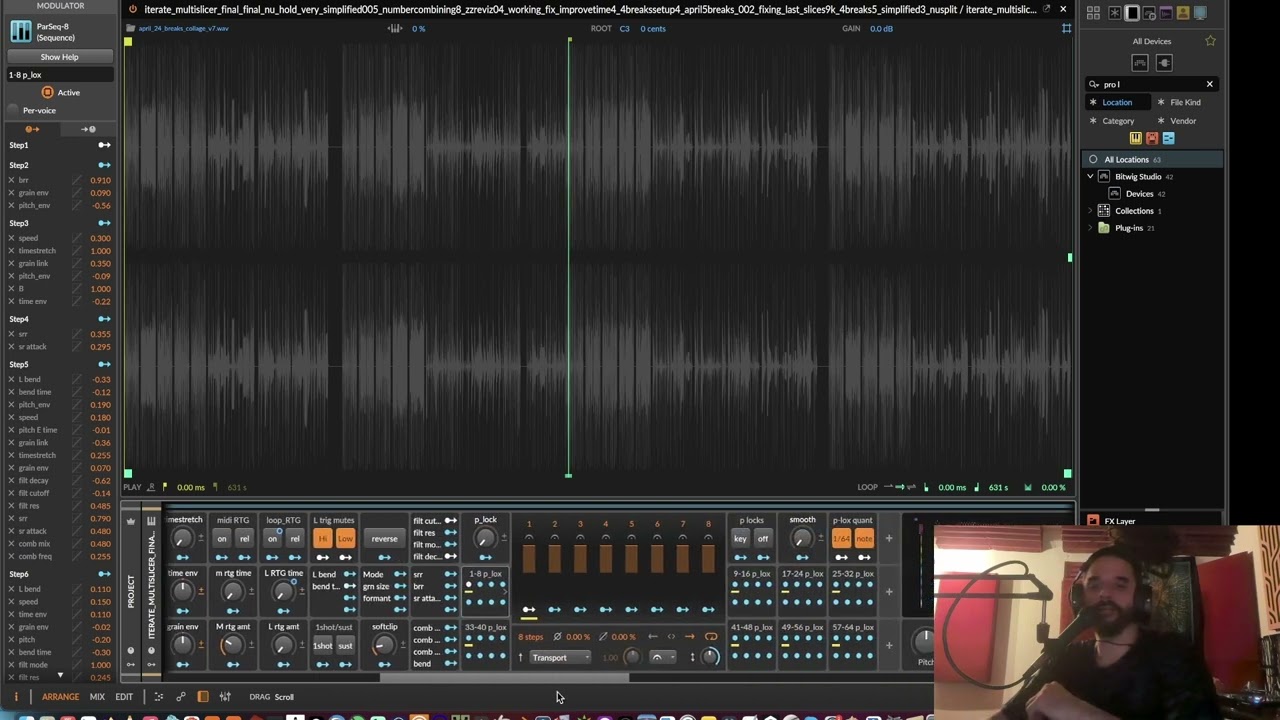Remove speed modulation under Step3
This screenshot has width=1280, height=720.
click(x=11, y=238)
